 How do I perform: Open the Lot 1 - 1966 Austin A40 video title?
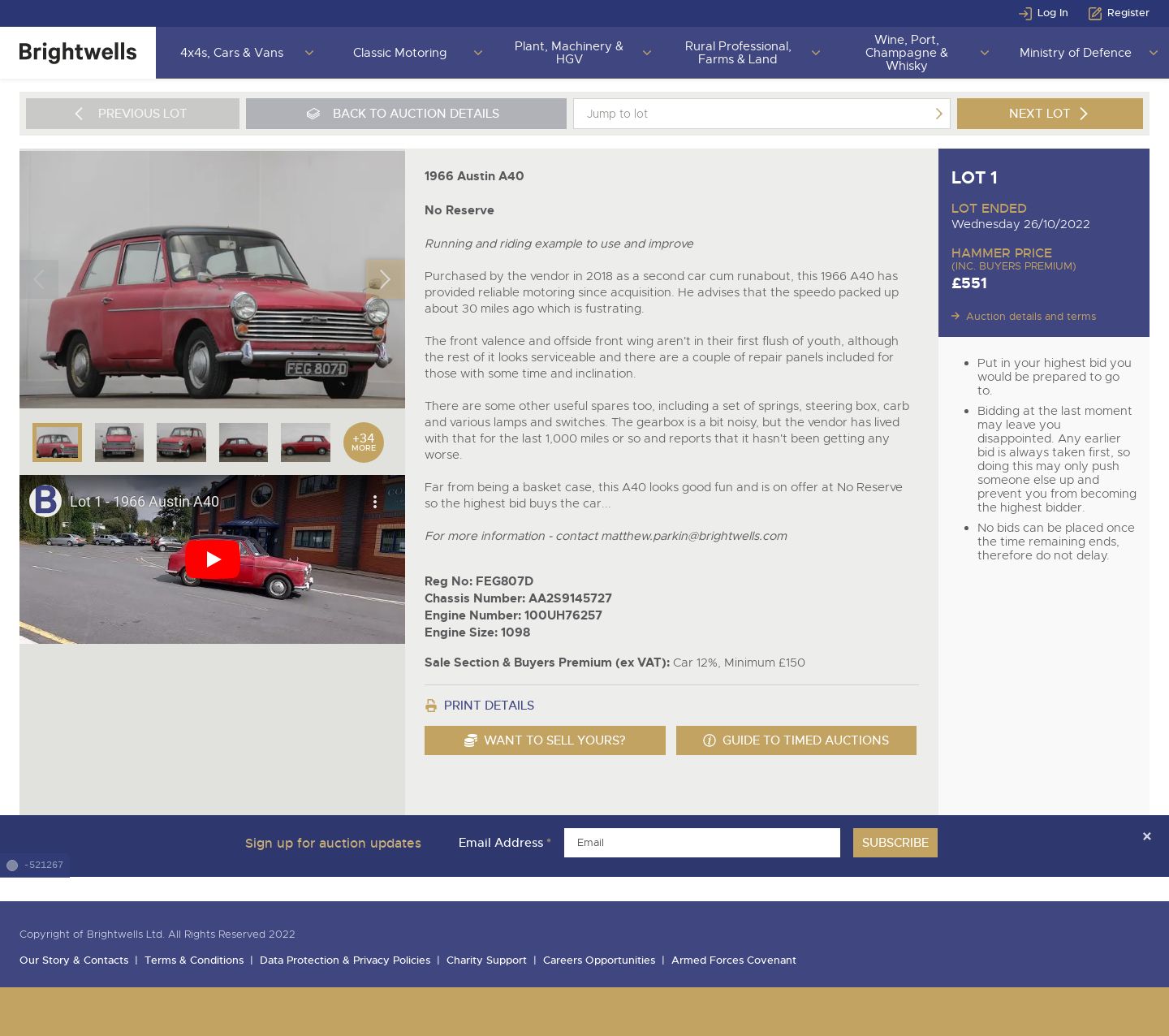(145, 502)
